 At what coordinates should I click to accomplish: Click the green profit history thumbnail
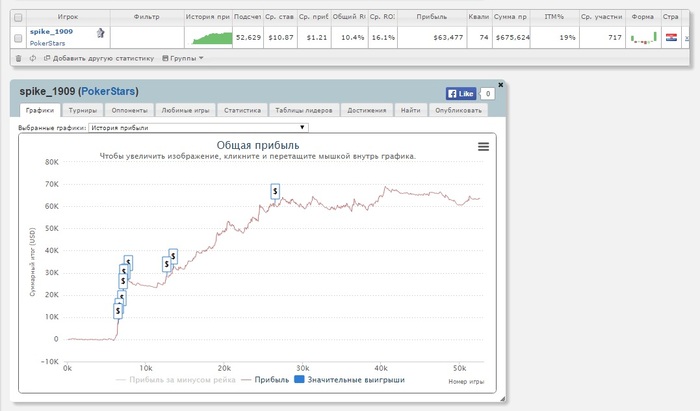coord(212,37)
